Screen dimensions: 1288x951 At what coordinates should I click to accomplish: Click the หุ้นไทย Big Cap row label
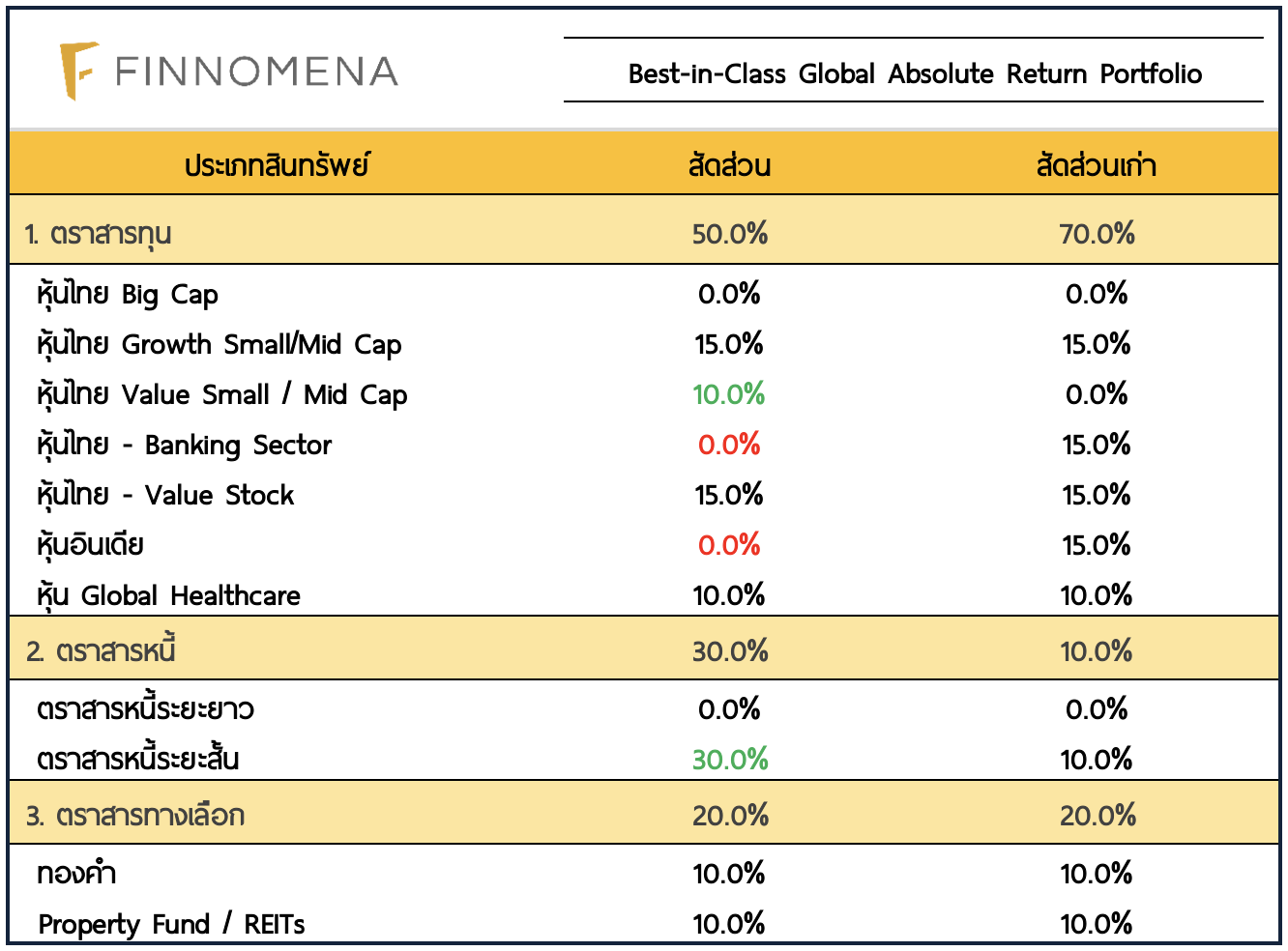(128, 294)
